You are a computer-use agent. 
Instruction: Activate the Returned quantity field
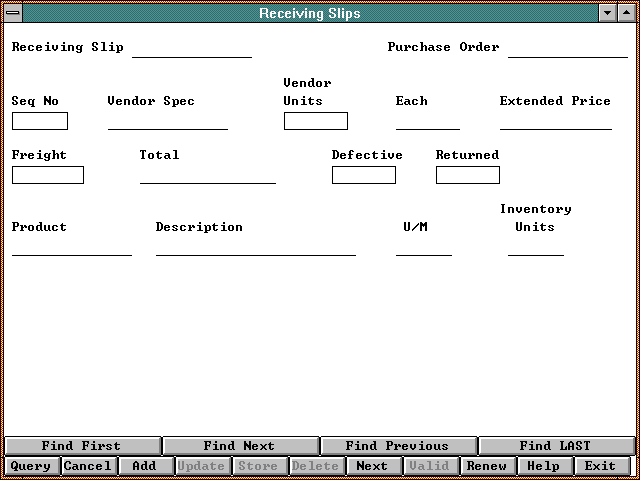click(468, 175)
